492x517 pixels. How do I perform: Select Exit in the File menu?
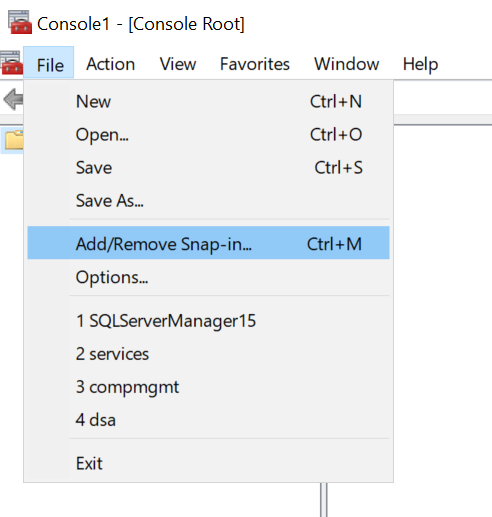(208, 463)
